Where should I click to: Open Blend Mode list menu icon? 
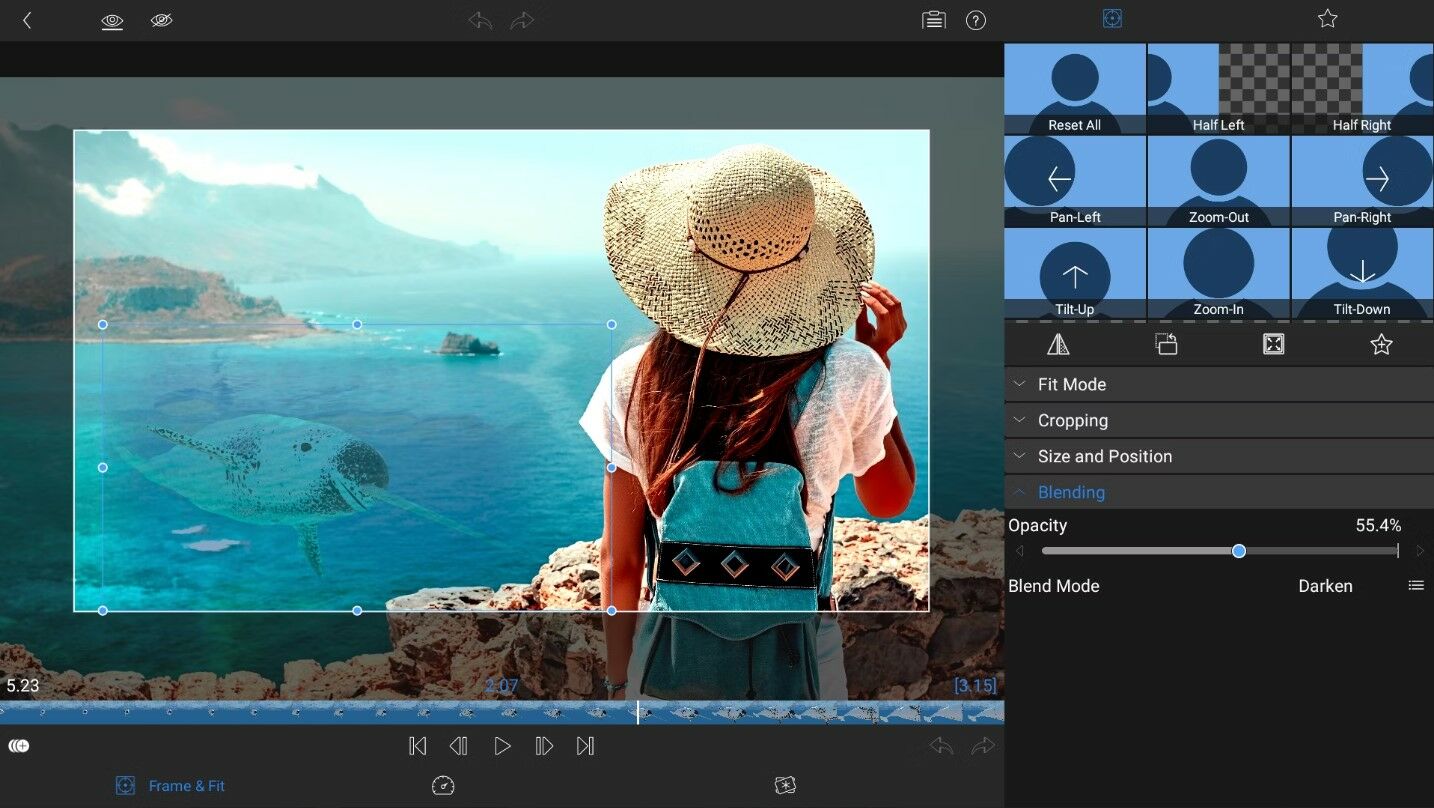click(1416, 586)
